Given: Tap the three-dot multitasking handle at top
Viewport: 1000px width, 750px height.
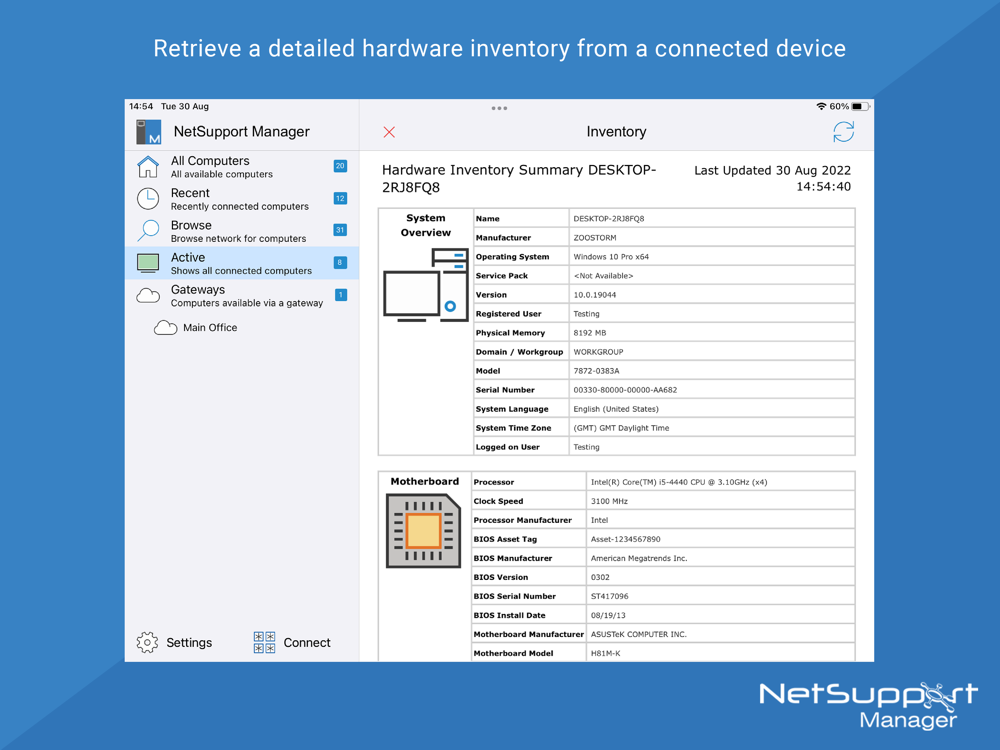Looking at the screenshot, I should 499,108.
